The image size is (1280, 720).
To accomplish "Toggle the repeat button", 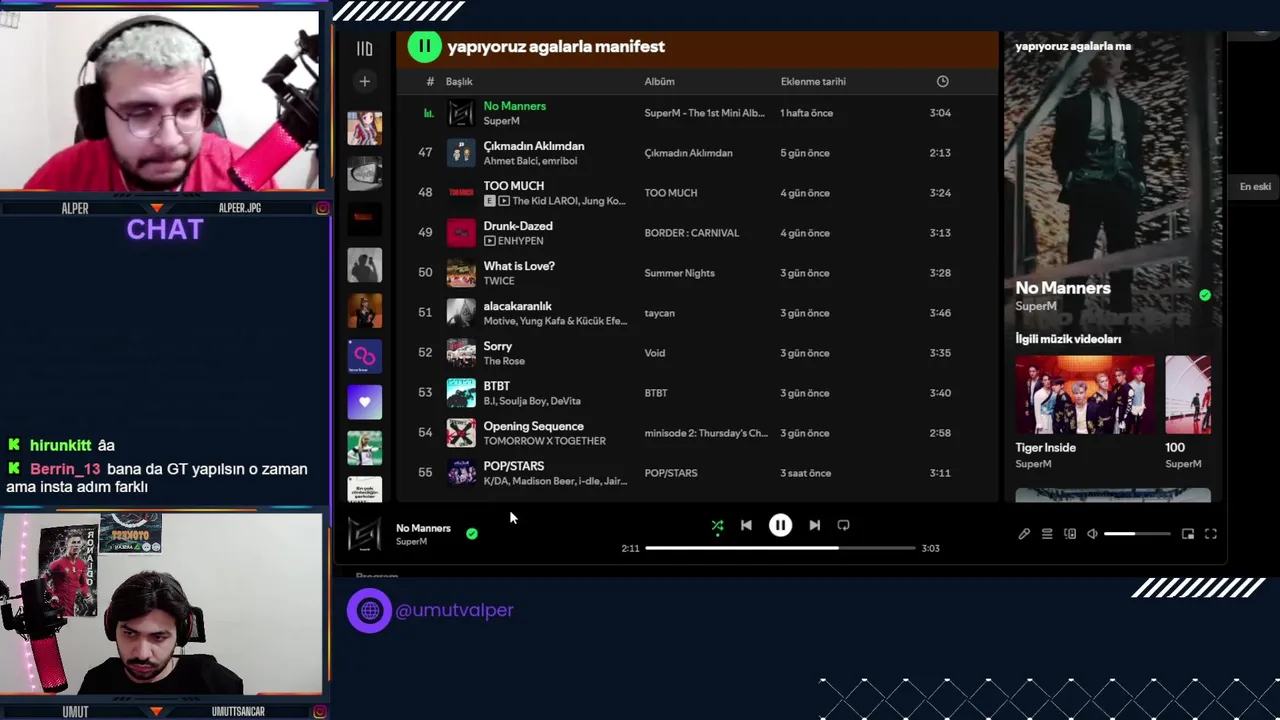I will (x=843, y=525).
